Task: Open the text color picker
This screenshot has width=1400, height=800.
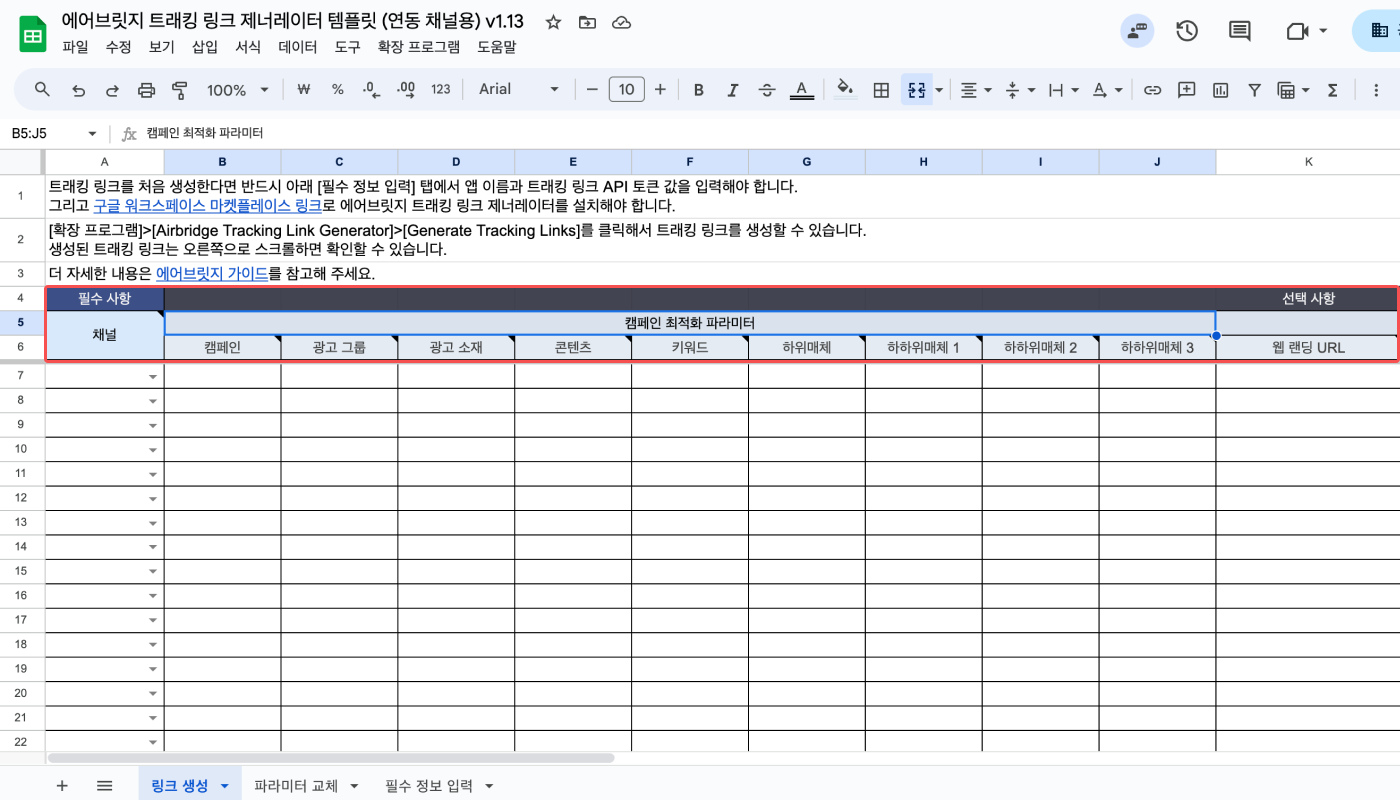Action: coord(801,90)
